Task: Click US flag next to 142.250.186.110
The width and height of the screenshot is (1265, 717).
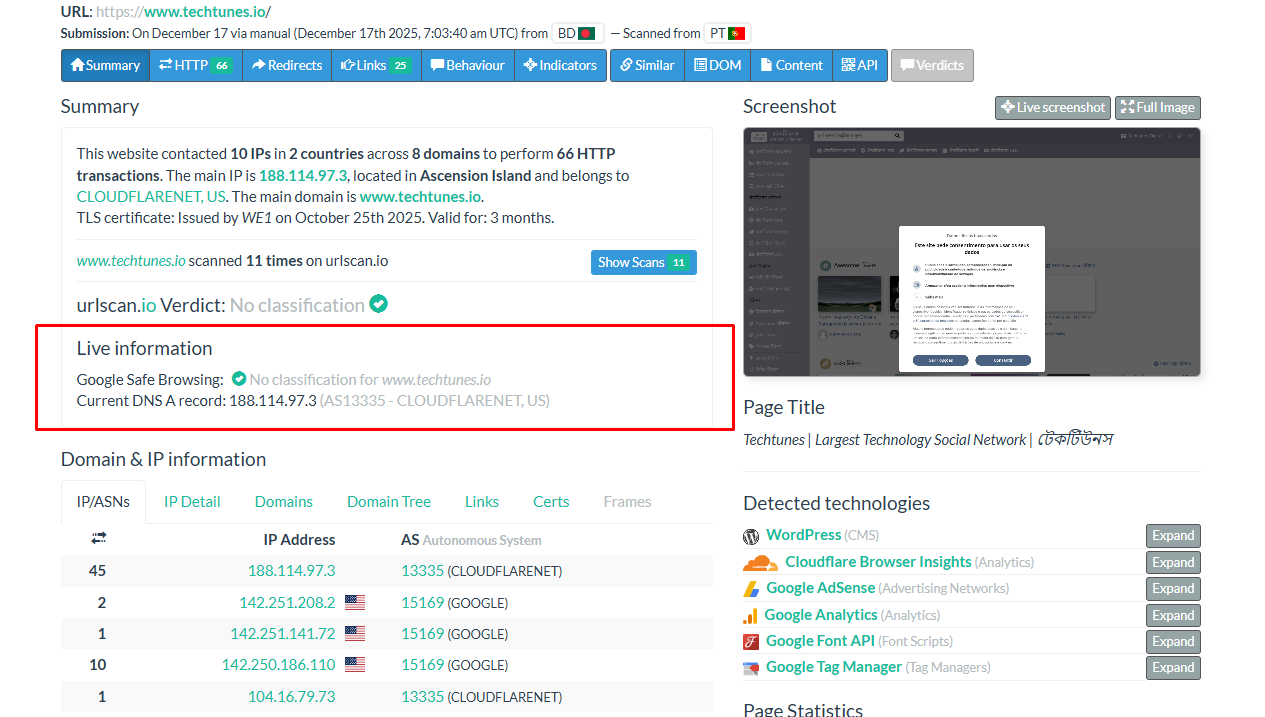Action: coord(355,664)
